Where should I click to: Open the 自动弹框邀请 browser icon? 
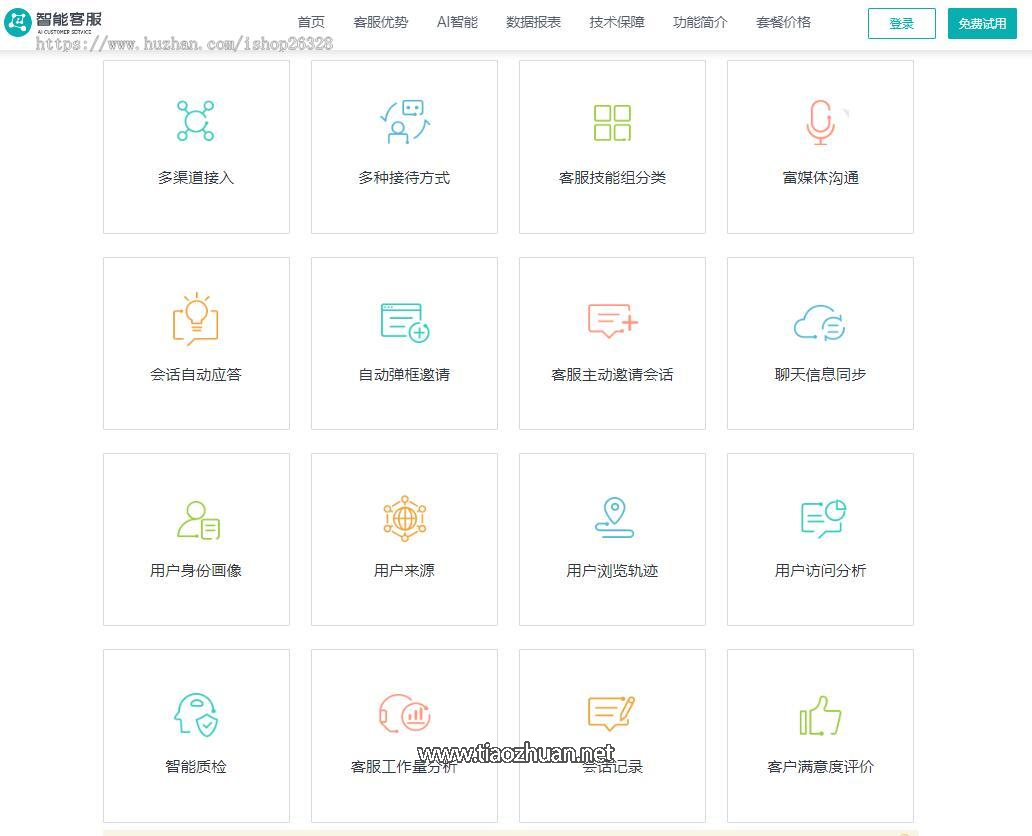pyautogui.click(x=404, y=317)
